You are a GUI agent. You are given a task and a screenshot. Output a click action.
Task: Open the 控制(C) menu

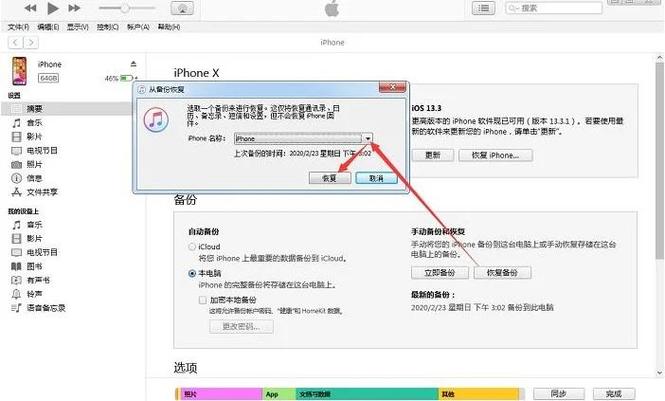tap(108, 27)
